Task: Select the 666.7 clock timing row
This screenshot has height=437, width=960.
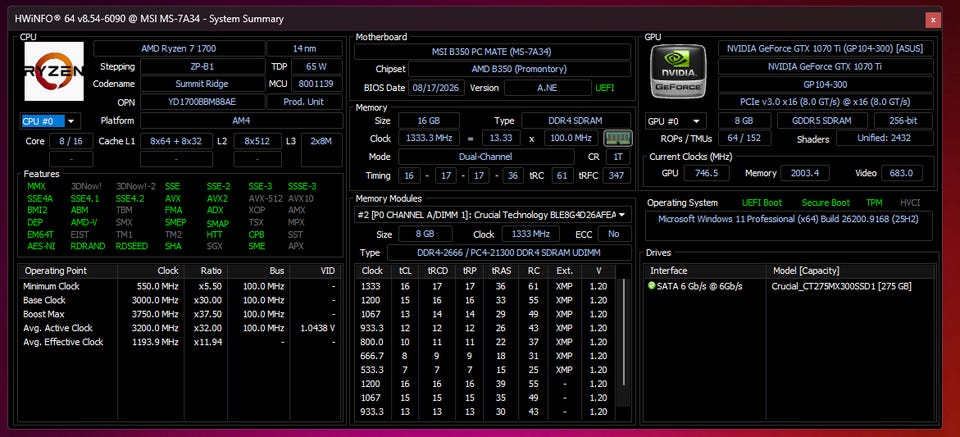Action: (487, 356)
